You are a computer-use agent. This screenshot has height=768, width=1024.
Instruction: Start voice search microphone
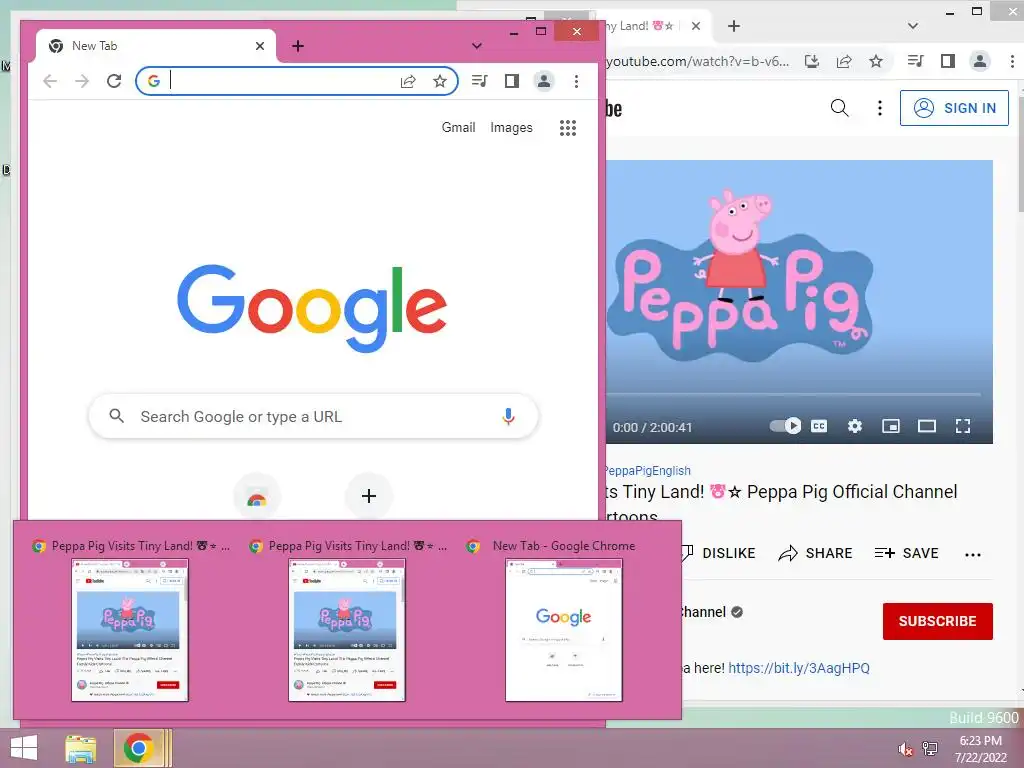point(508,417)
